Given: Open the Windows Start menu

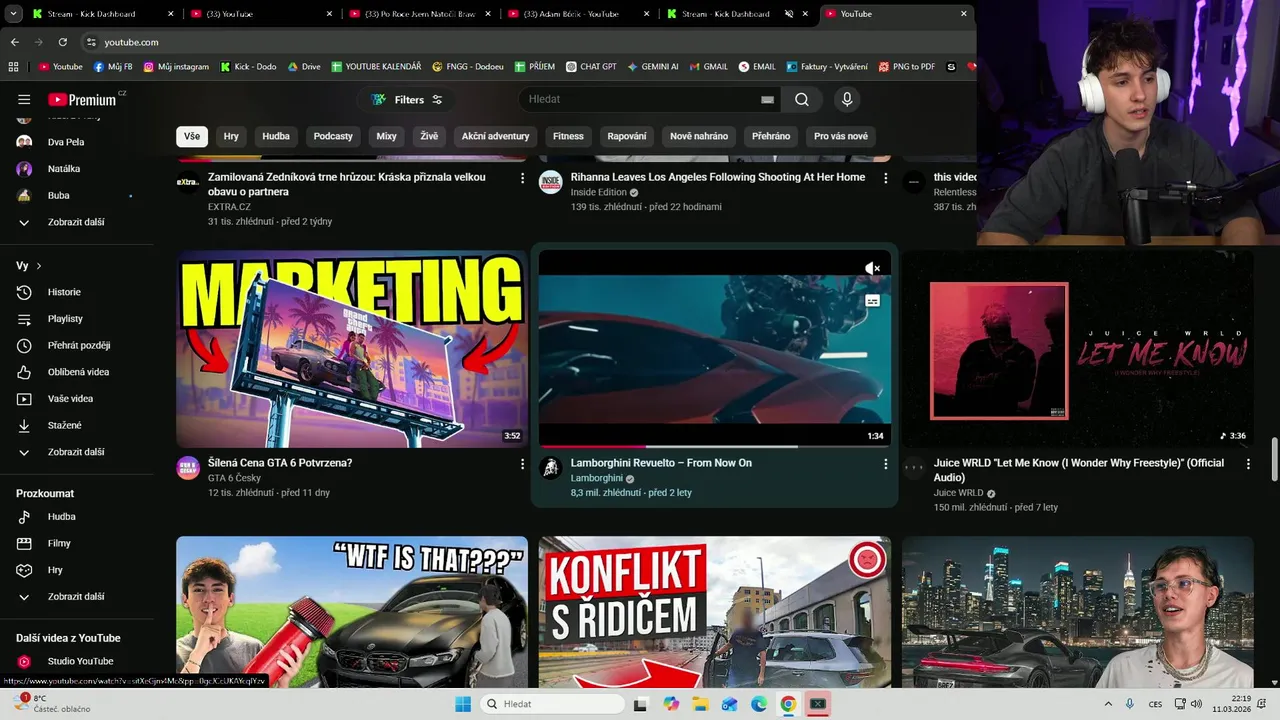Looking at the screenshot, I should tap(463, 704).
